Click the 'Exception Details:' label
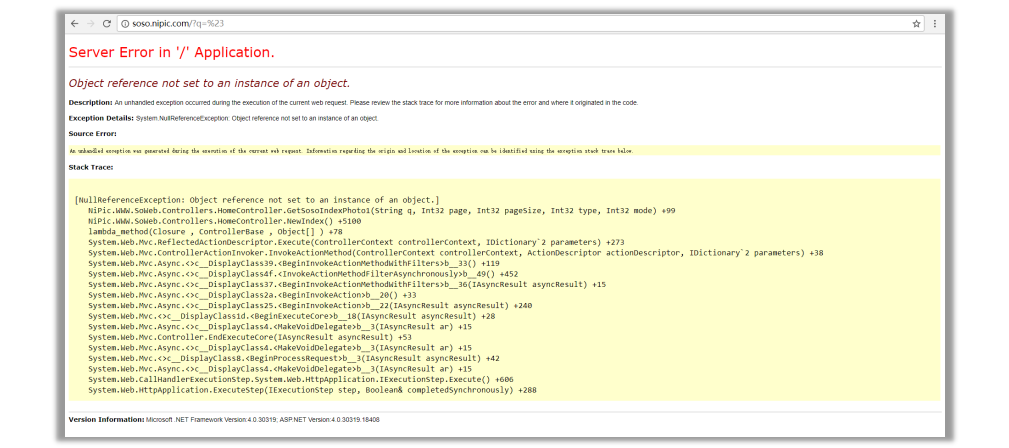This screenshot has width=1009, height=448. click(102, 118)
